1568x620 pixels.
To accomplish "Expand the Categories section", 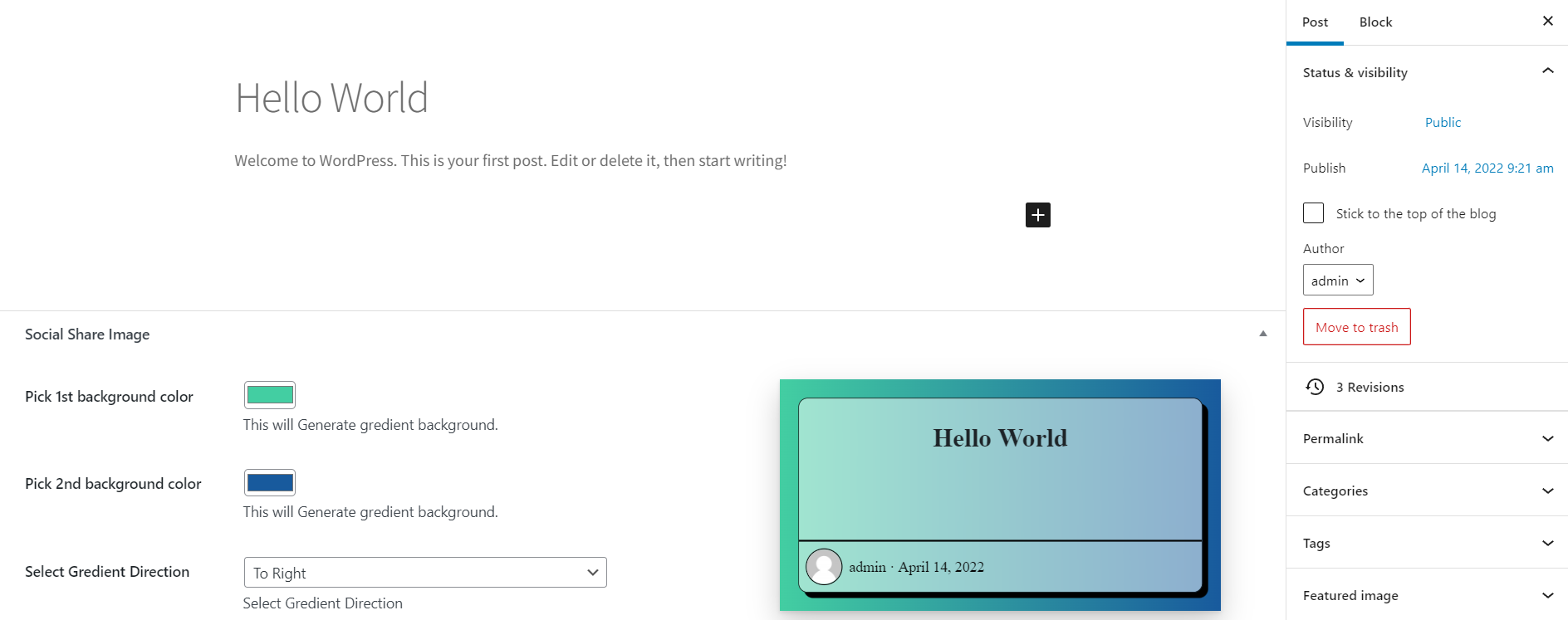I will (x=1427, y=491).
